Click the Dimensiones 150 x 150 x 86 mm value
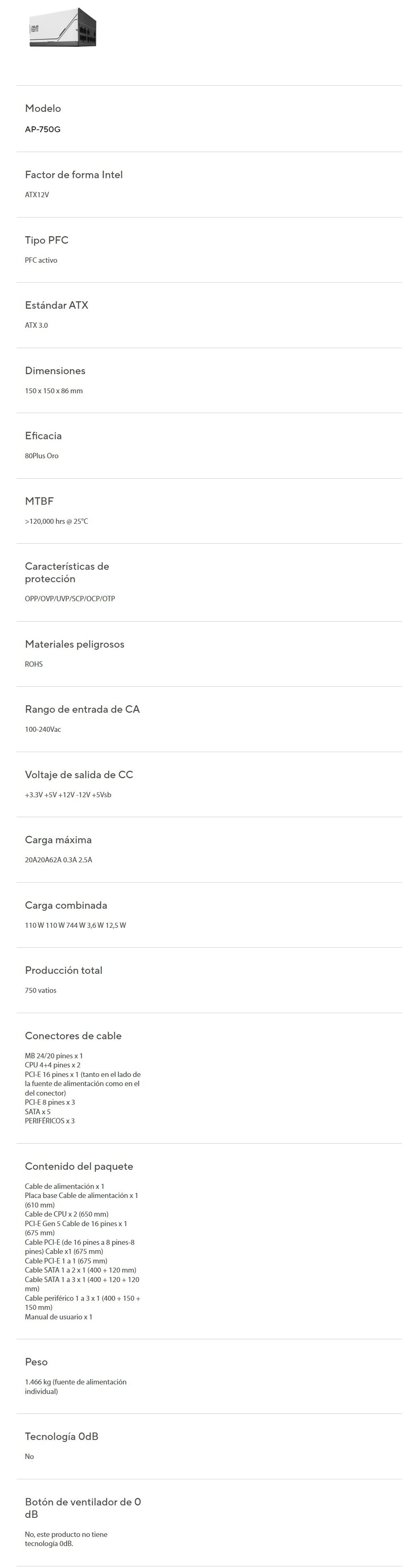410x1568 pixels. click(x=53, y=391)
